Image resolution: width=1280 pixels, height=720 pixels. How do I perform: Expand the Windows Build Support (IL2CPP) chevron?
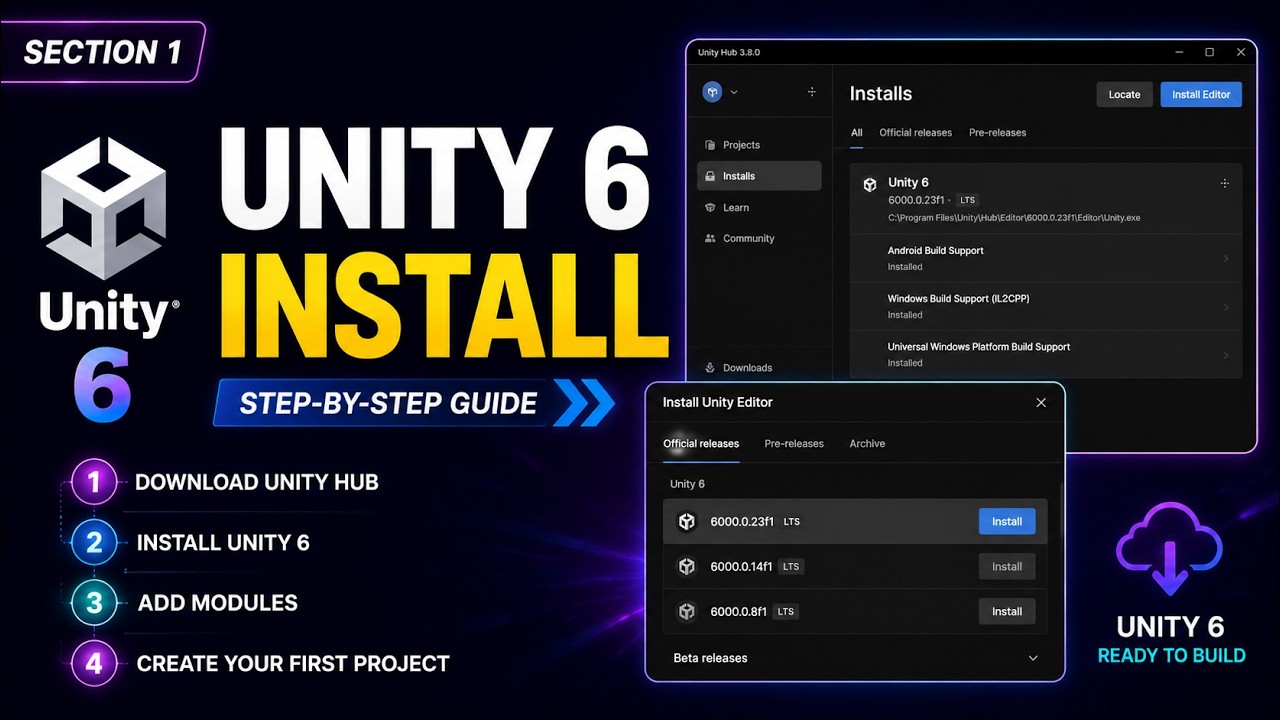tap(1227, 307)
